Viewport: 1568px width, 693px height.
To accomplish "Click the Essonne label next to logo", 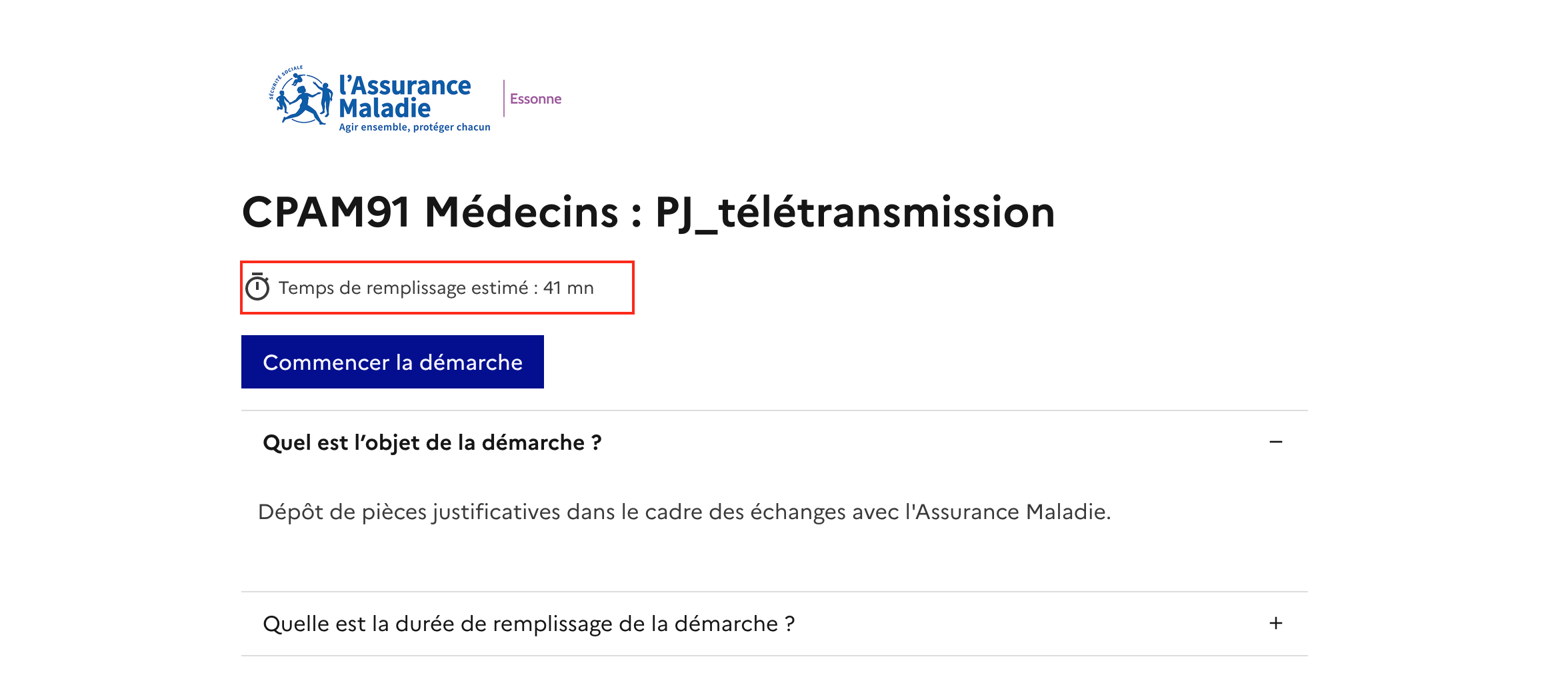I will [x=535, y=99].
